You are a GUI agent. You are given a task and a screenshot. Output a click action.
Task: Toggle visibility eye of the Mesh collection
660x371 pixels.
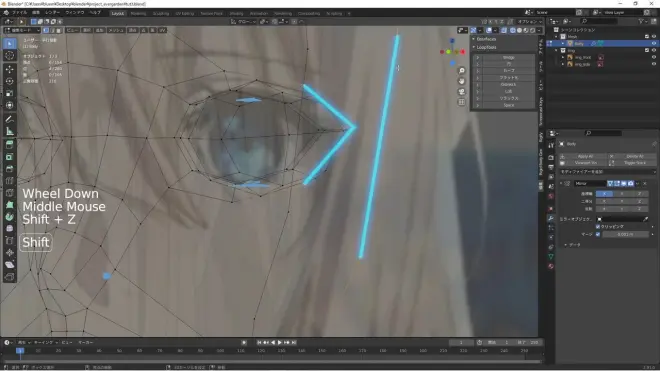[654, 37]
